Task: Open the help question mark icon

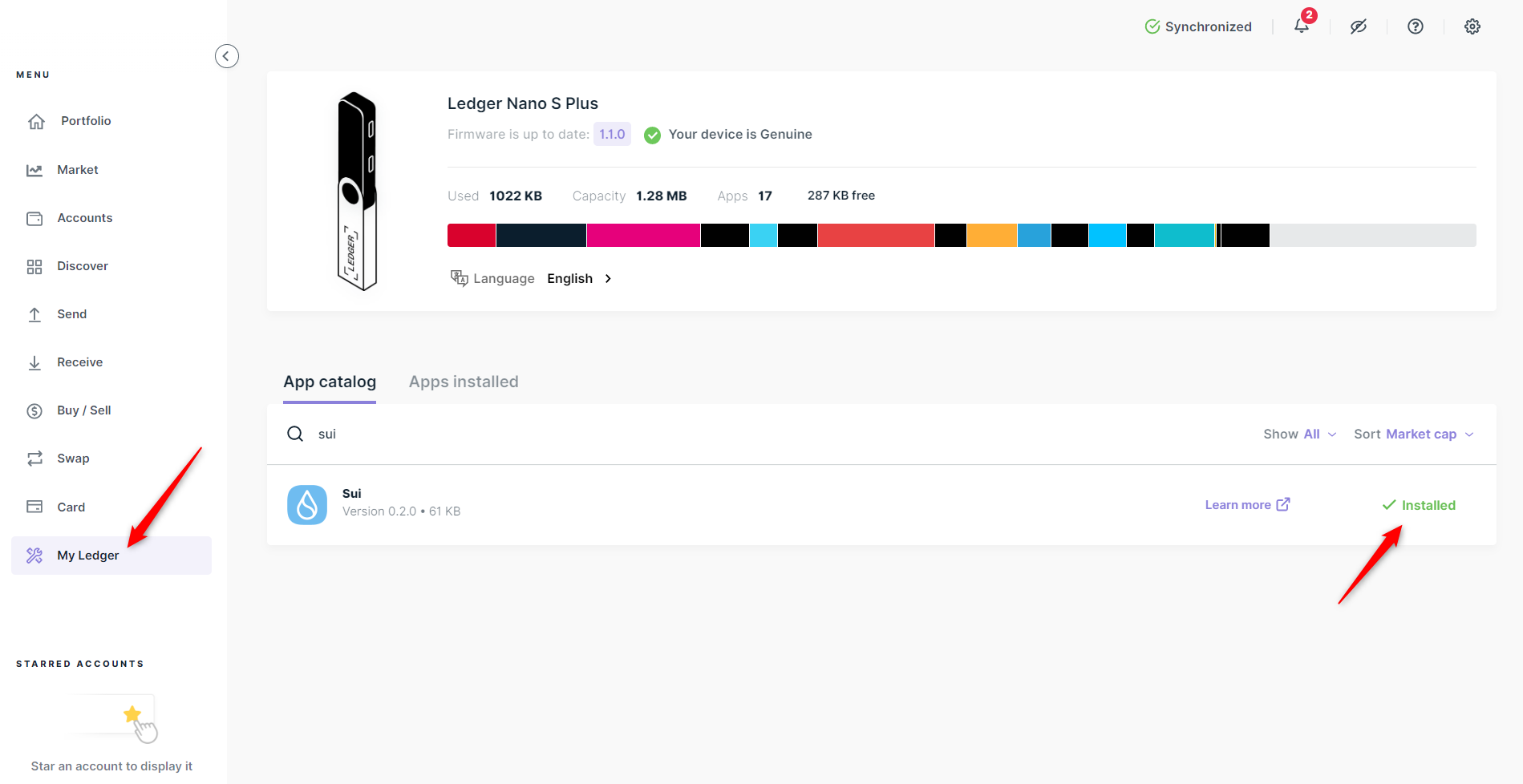Action: point(1416,26)
